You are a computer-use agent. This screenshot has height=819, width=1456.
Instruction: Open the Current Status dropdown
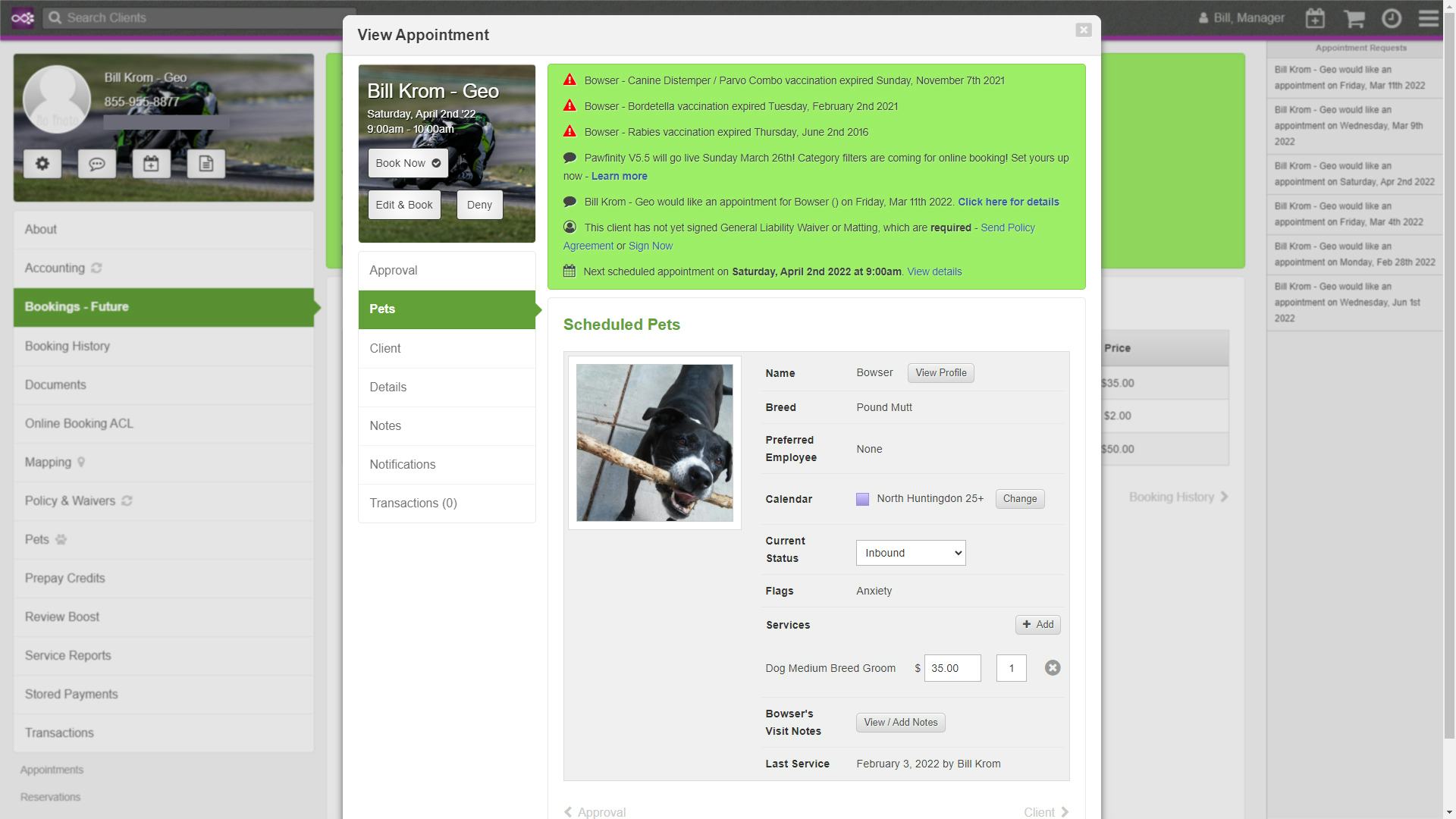coord(910,553)
